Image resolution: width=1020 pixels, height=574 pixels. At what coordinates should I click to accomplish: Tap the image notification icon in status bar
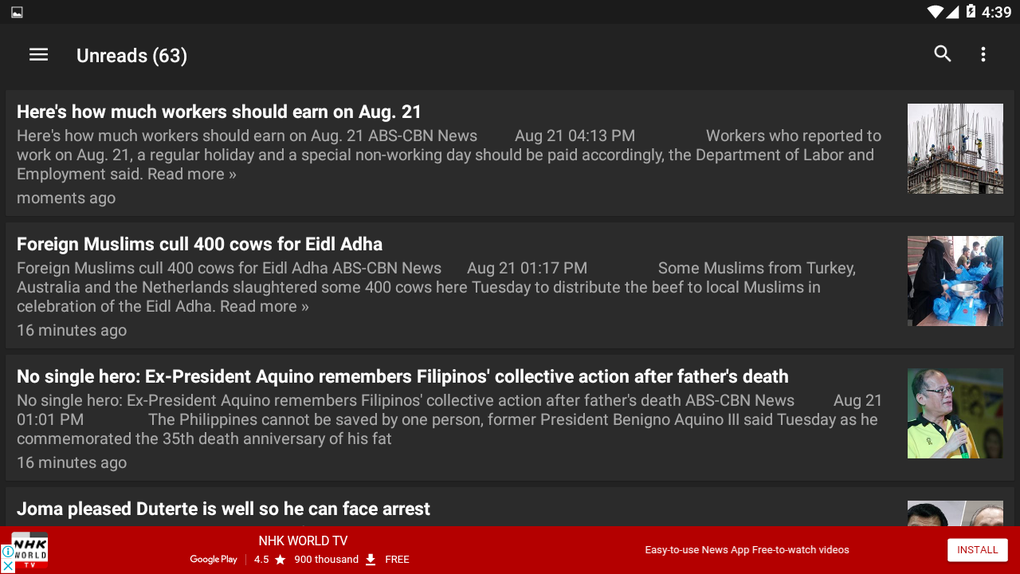tap(17, 12)
